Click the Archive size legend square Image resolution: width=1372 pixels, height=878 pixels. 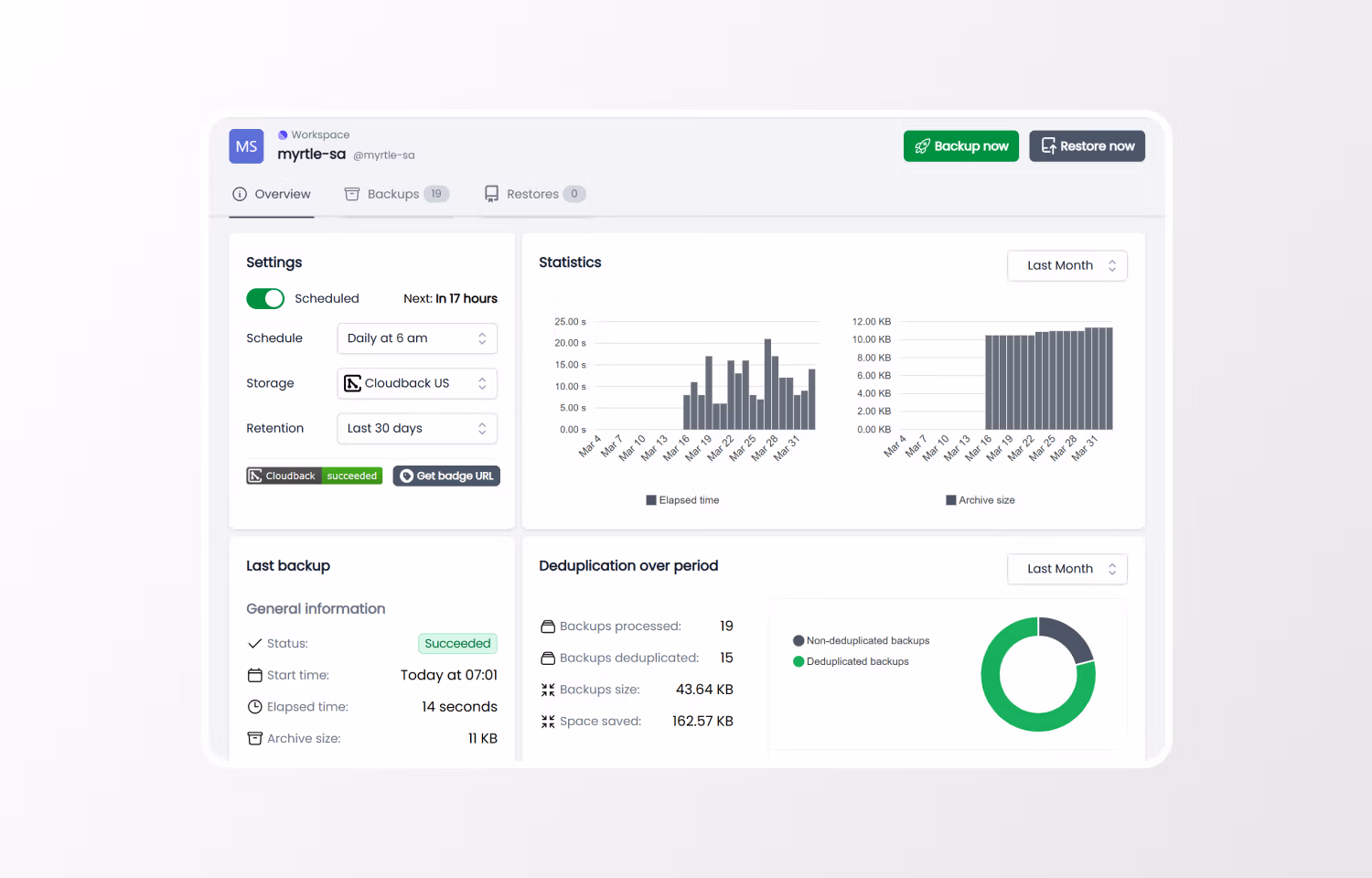[x=949, y=499]
